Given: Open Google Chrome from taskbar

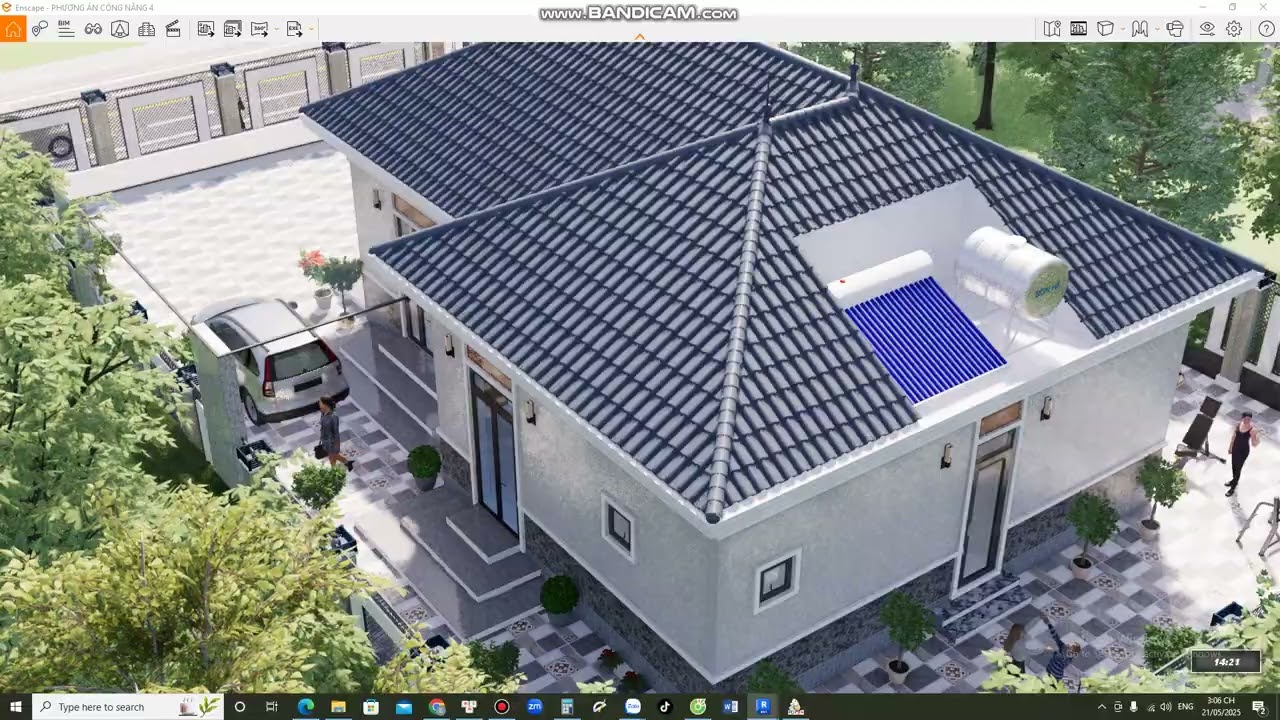Looking at the screenshot, I should tap(436, 707).
